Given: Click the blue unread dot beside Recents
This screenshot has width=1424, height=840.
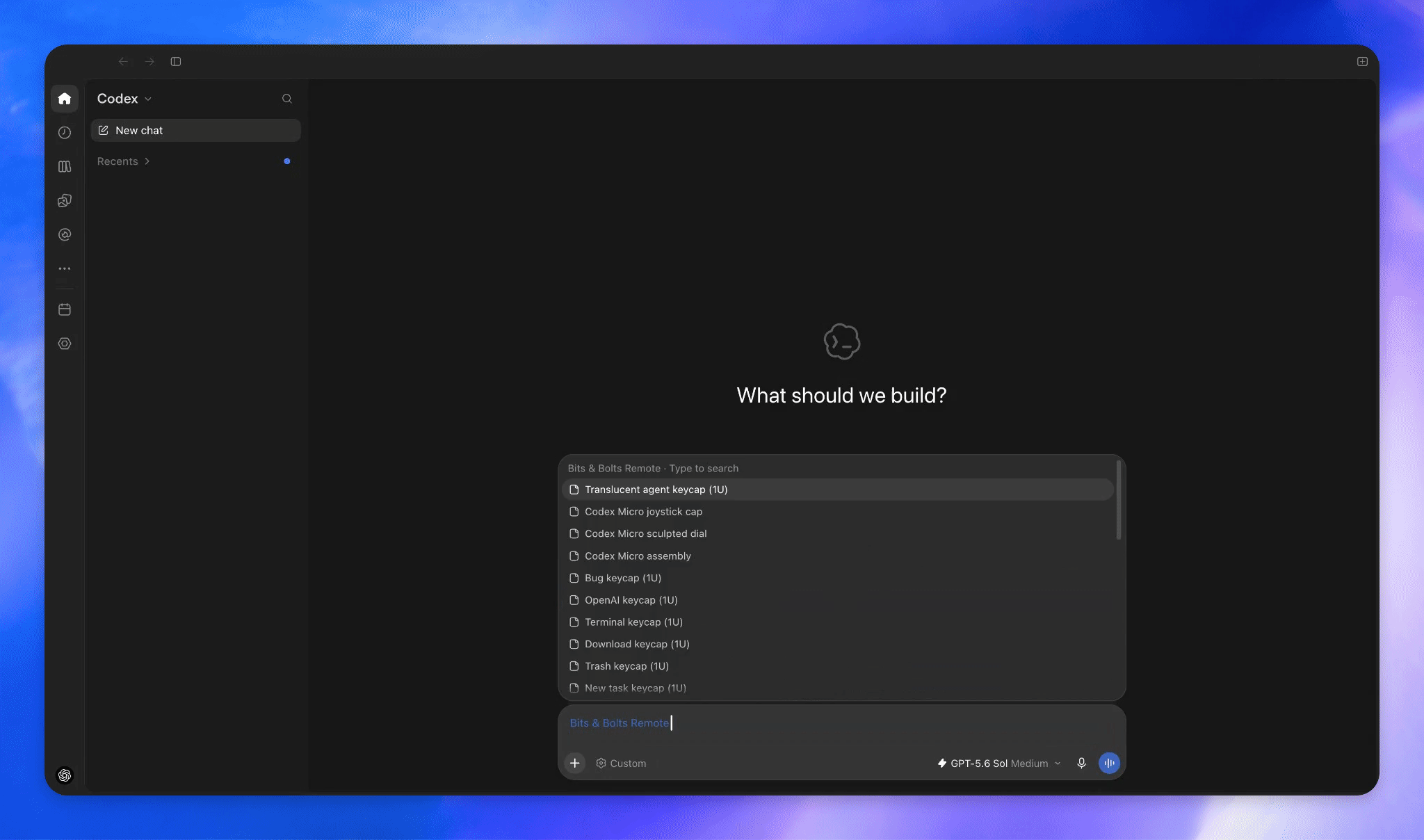Looking at the screenshot, I should (x=287, y=161).
